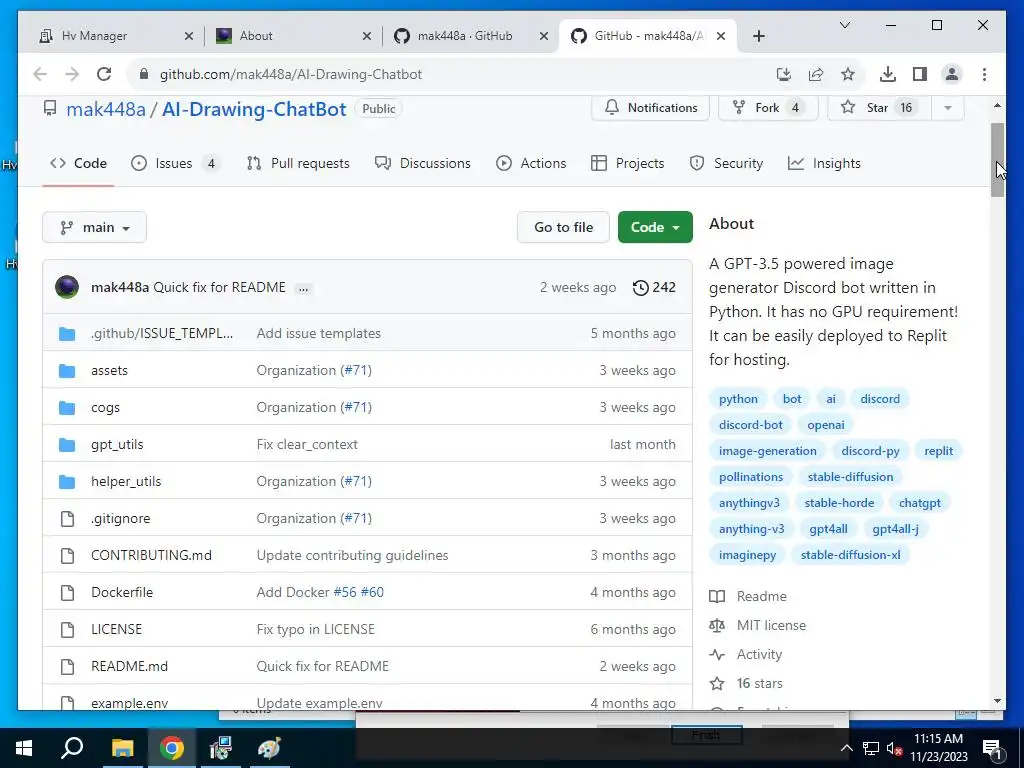The height and width of the screenshot is (768, 1024).
Task: Click the commit history clock icon
Action: coord(641,287)
